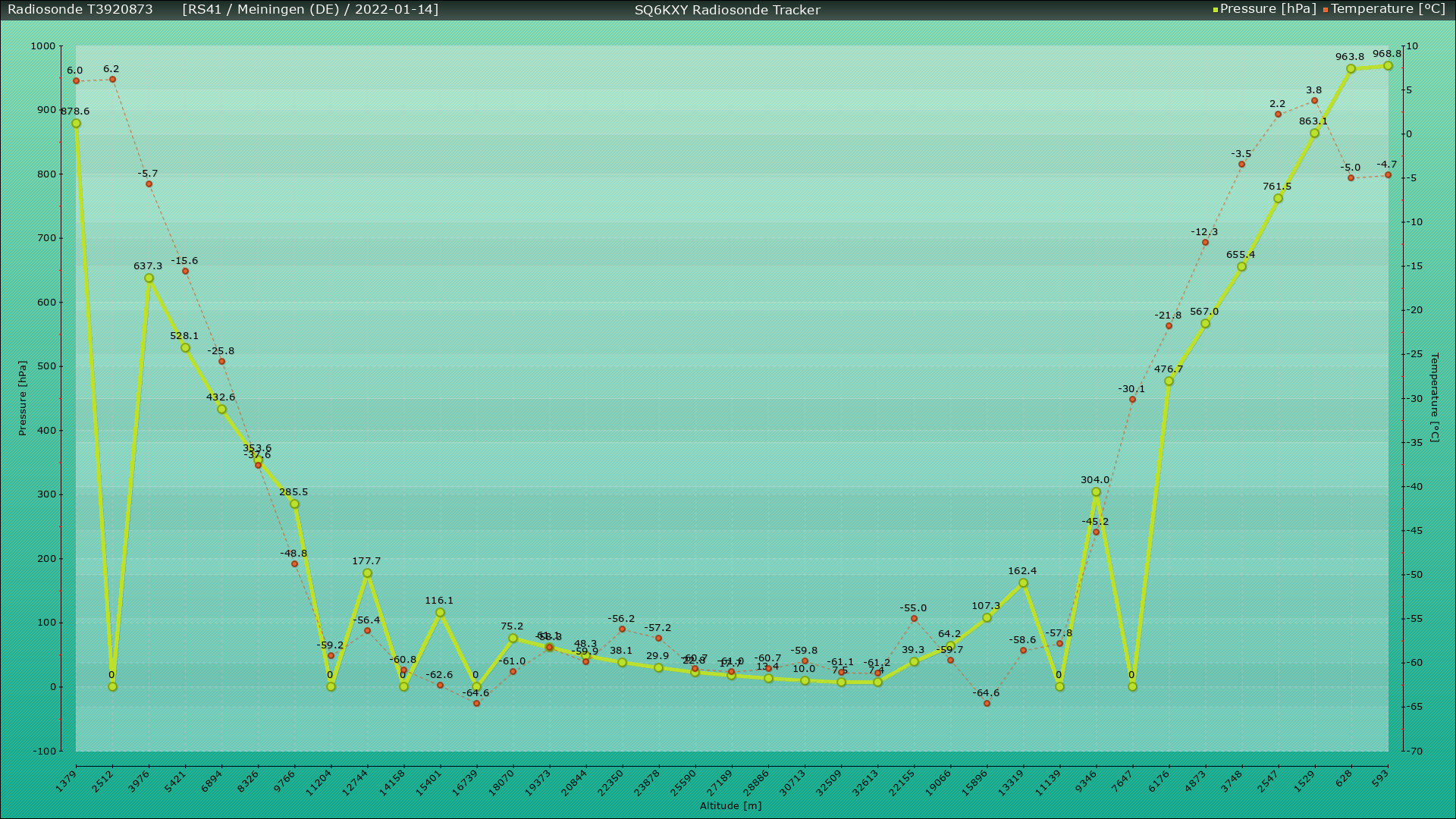The image size is (1456, 819).
Task: Select the 567.0 pressure marker
Action: (x=1205, y=324)
